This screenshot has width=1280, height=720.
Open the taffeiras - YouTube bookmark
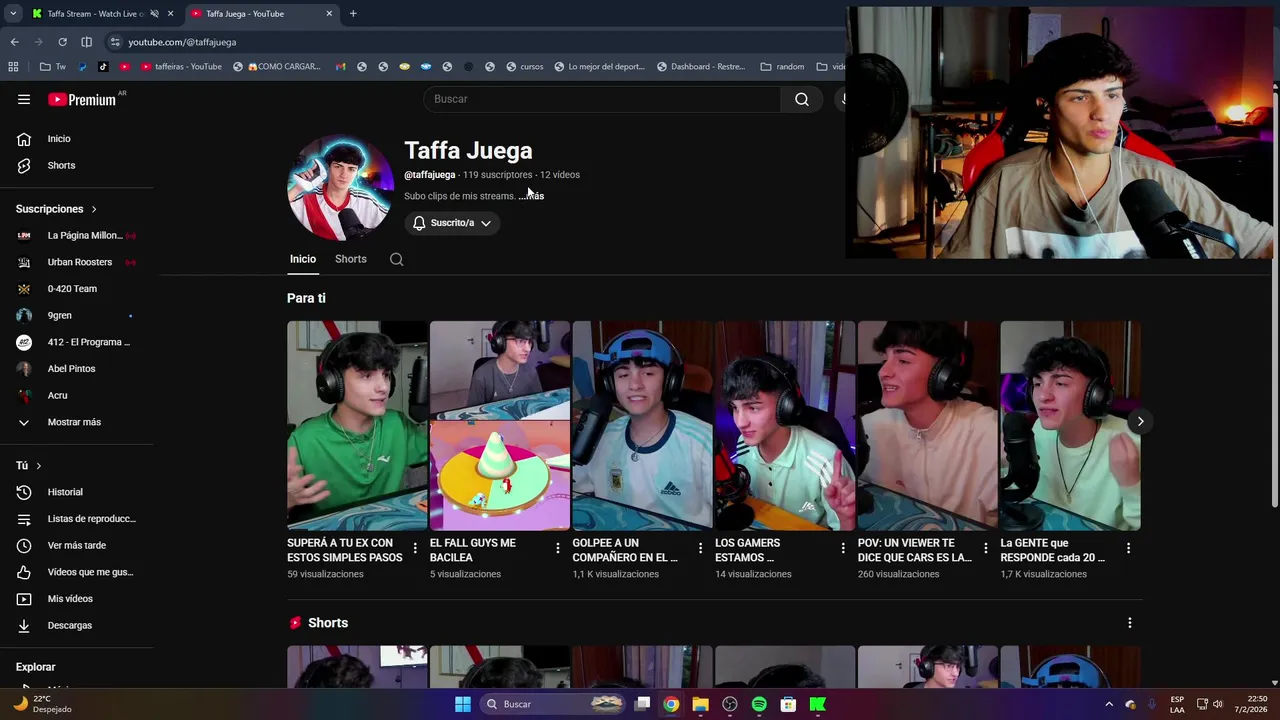[182, 67]
